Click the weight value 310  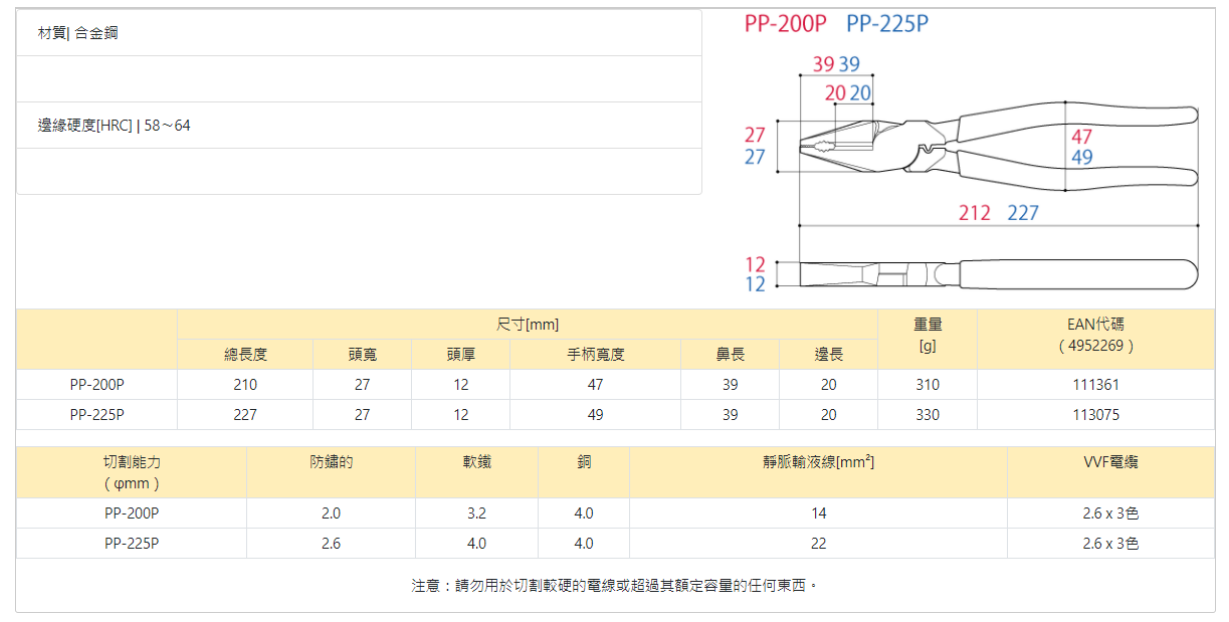pos(927,384)
